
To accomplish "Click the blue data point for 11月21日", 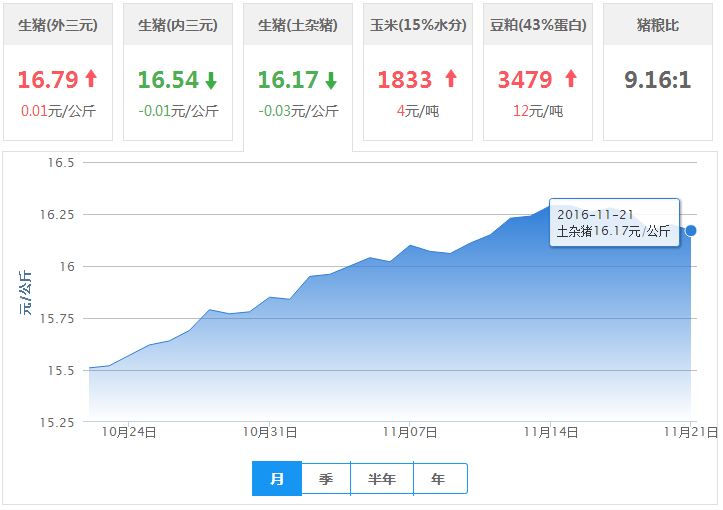I will 691,231.
